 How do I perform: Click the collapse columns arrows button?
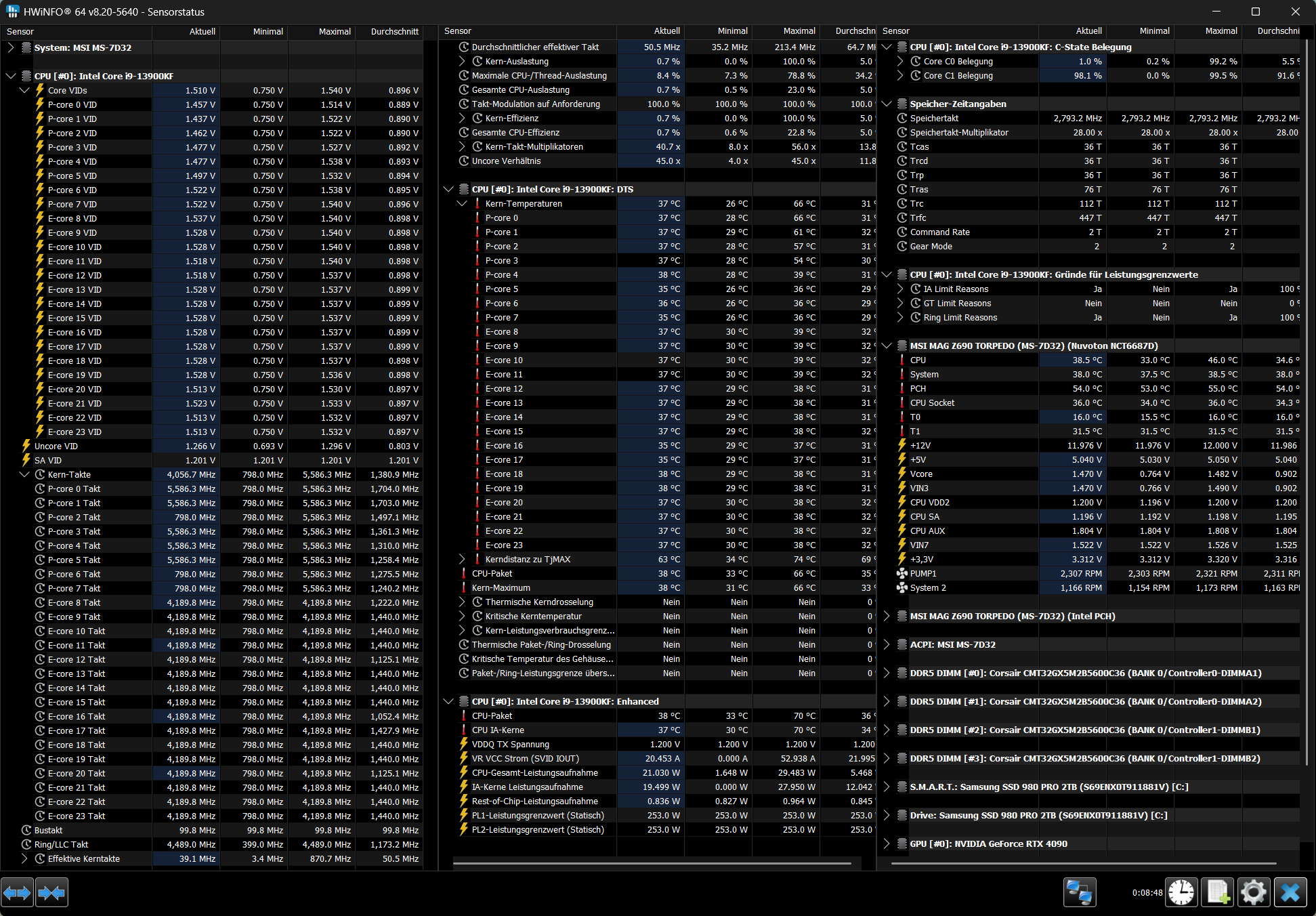(x=51, y=892)
